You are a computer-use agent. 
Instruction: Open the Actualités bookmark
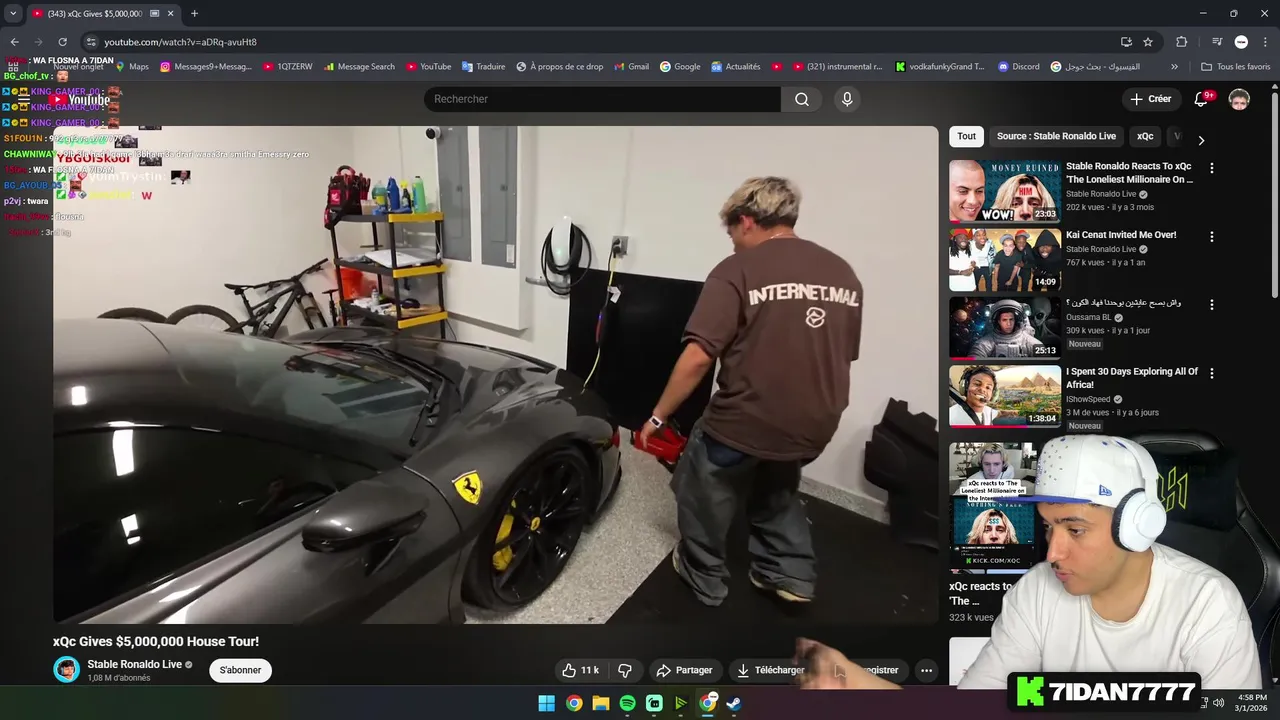735,67
